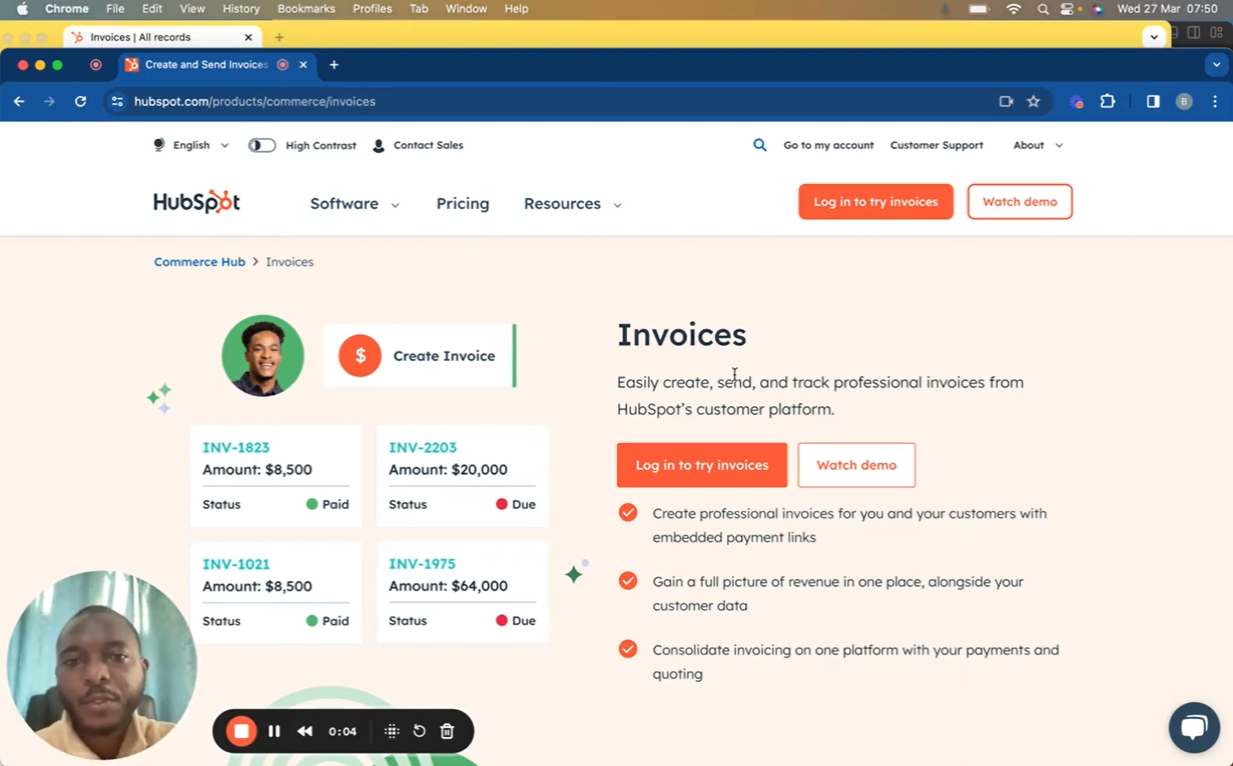1233x766 pixels.
Task: Click the presenter webcam bubble
Action: (x=102, y=665)
